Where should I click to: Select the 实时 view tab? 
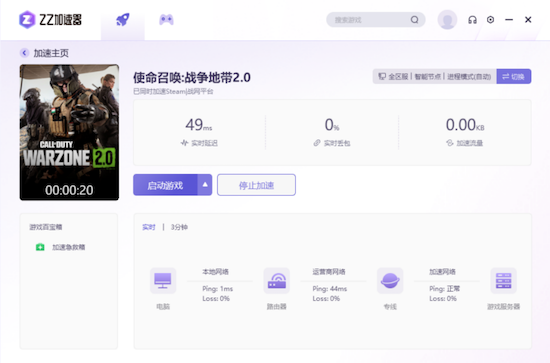(149, 227)
